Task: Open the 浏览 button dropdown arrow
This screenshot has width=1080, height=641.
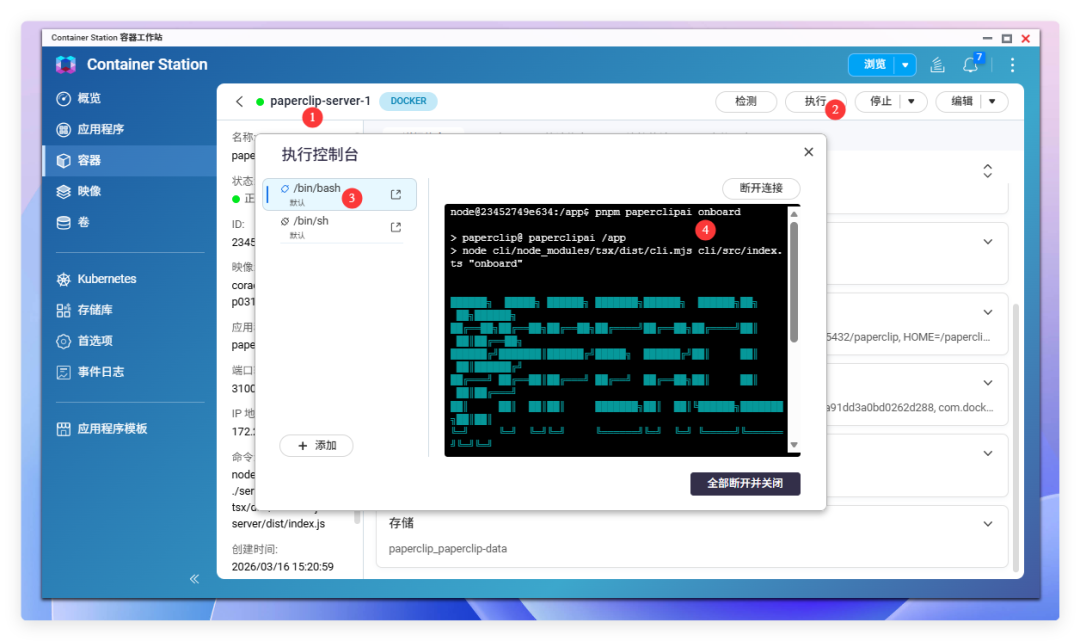Action: click(905, 65)
